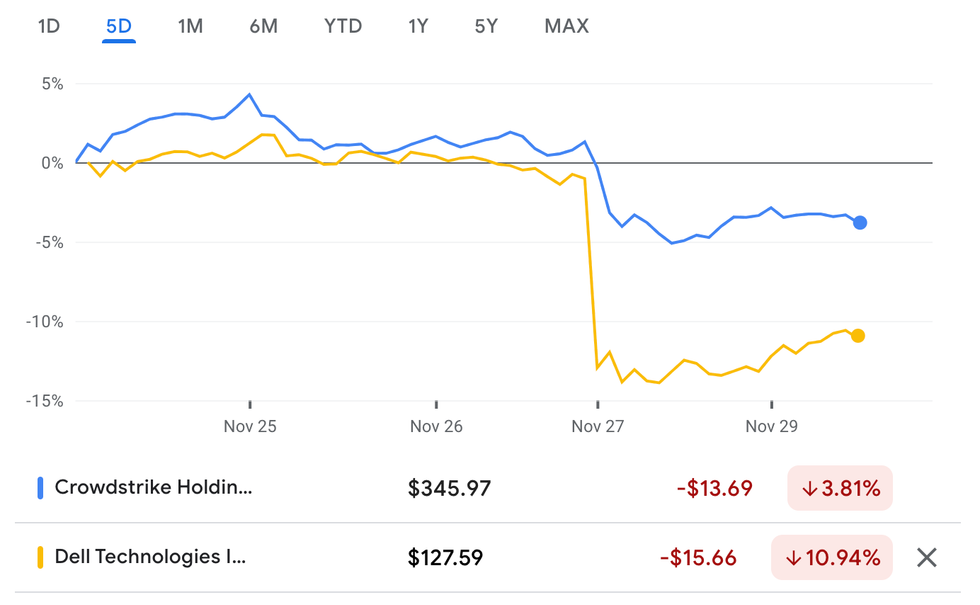Viewport: 980px width, 605px height.
Task: Show the 6M time range
Action: point(263,26)
